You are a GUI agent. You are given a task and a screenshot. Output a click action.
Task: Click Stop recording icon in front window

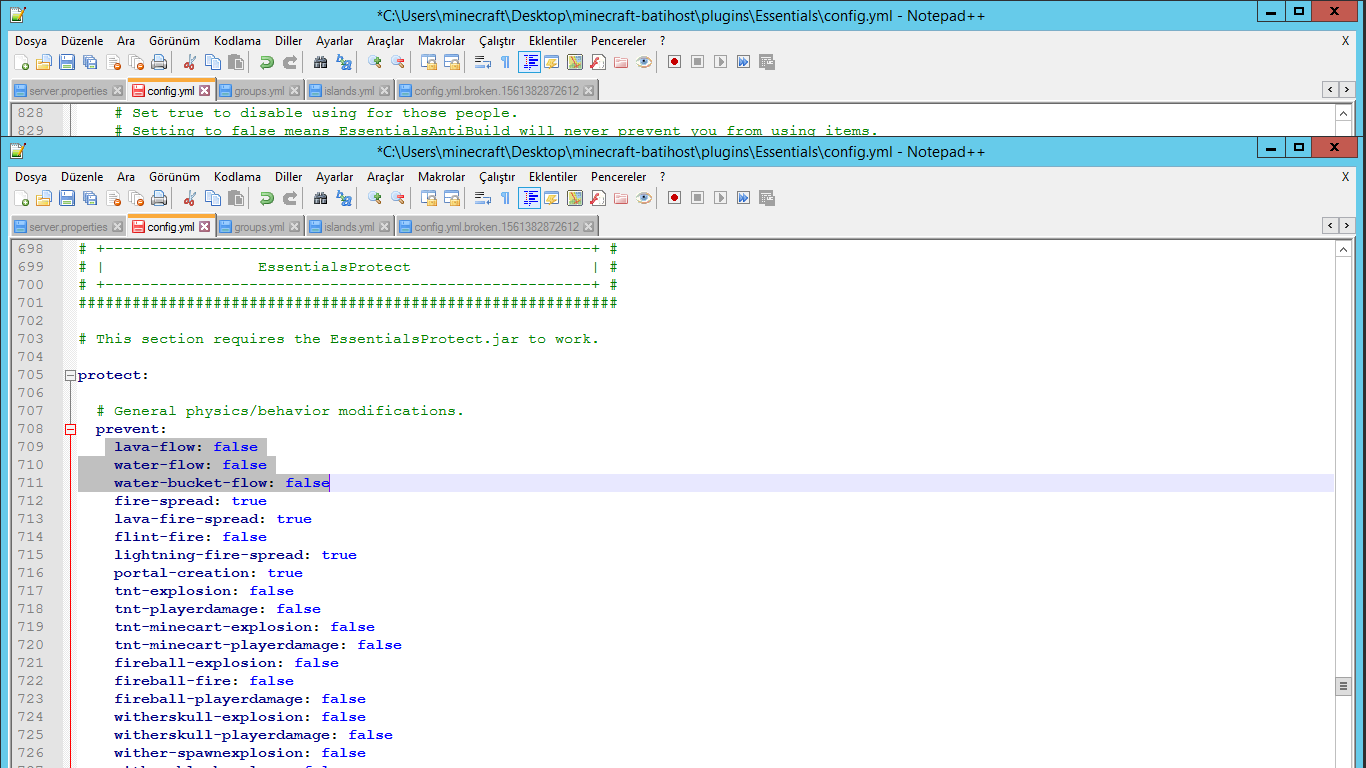(697, 198)
